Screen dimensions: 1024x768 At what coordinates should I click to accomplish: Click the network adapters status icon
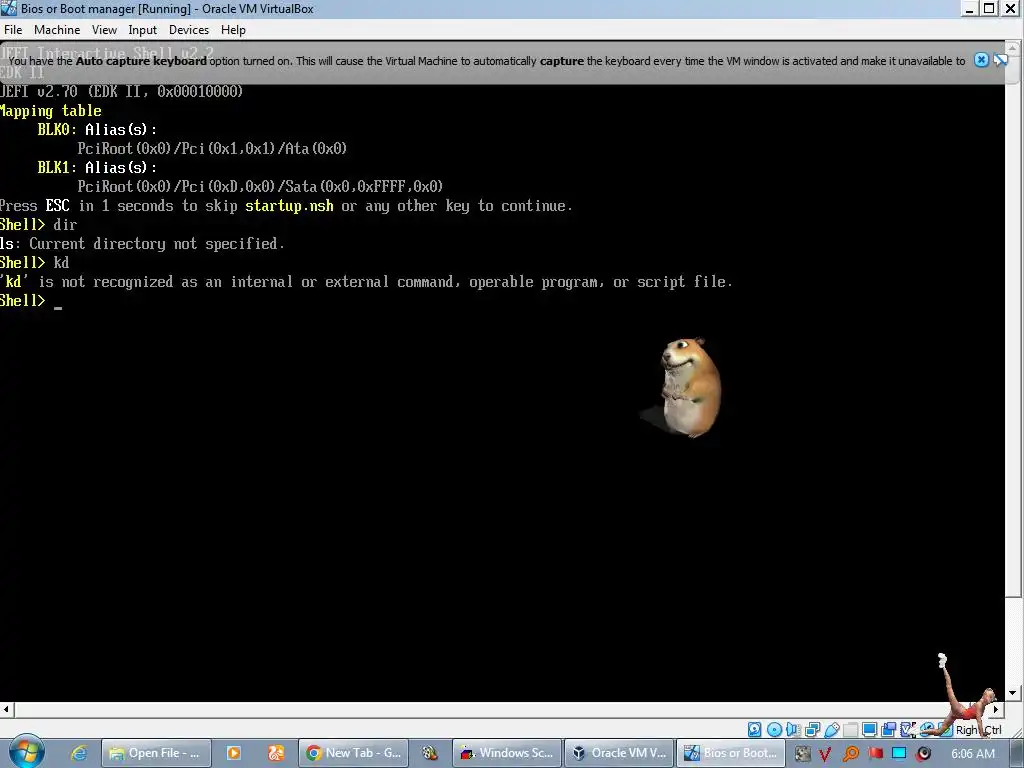tap(812, 729)
